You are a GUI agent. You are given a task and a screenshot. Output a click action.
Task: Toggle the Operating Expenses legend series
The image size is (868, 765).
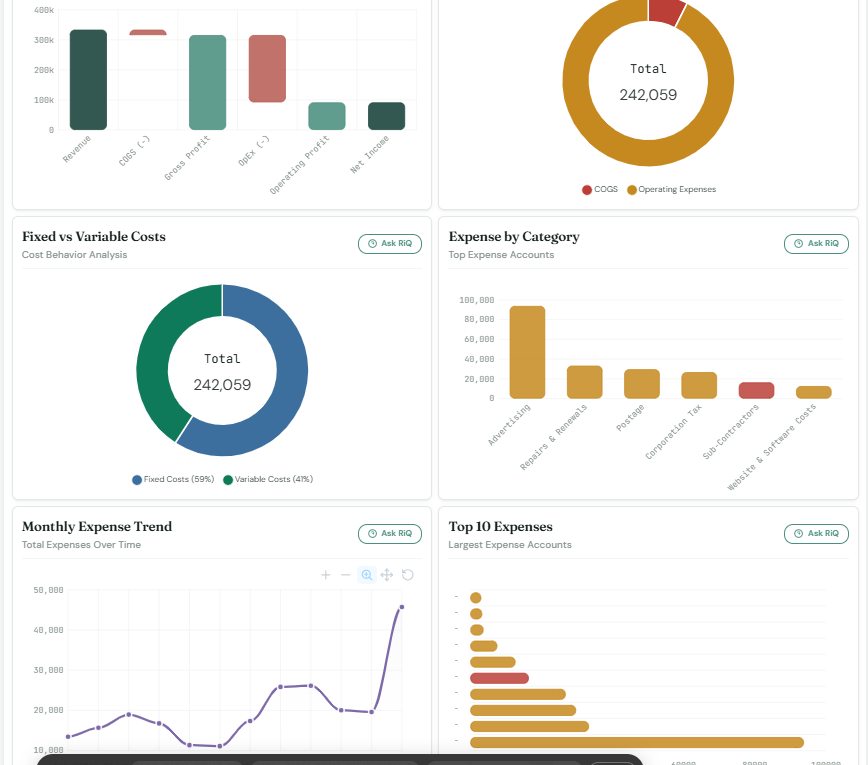671,189
